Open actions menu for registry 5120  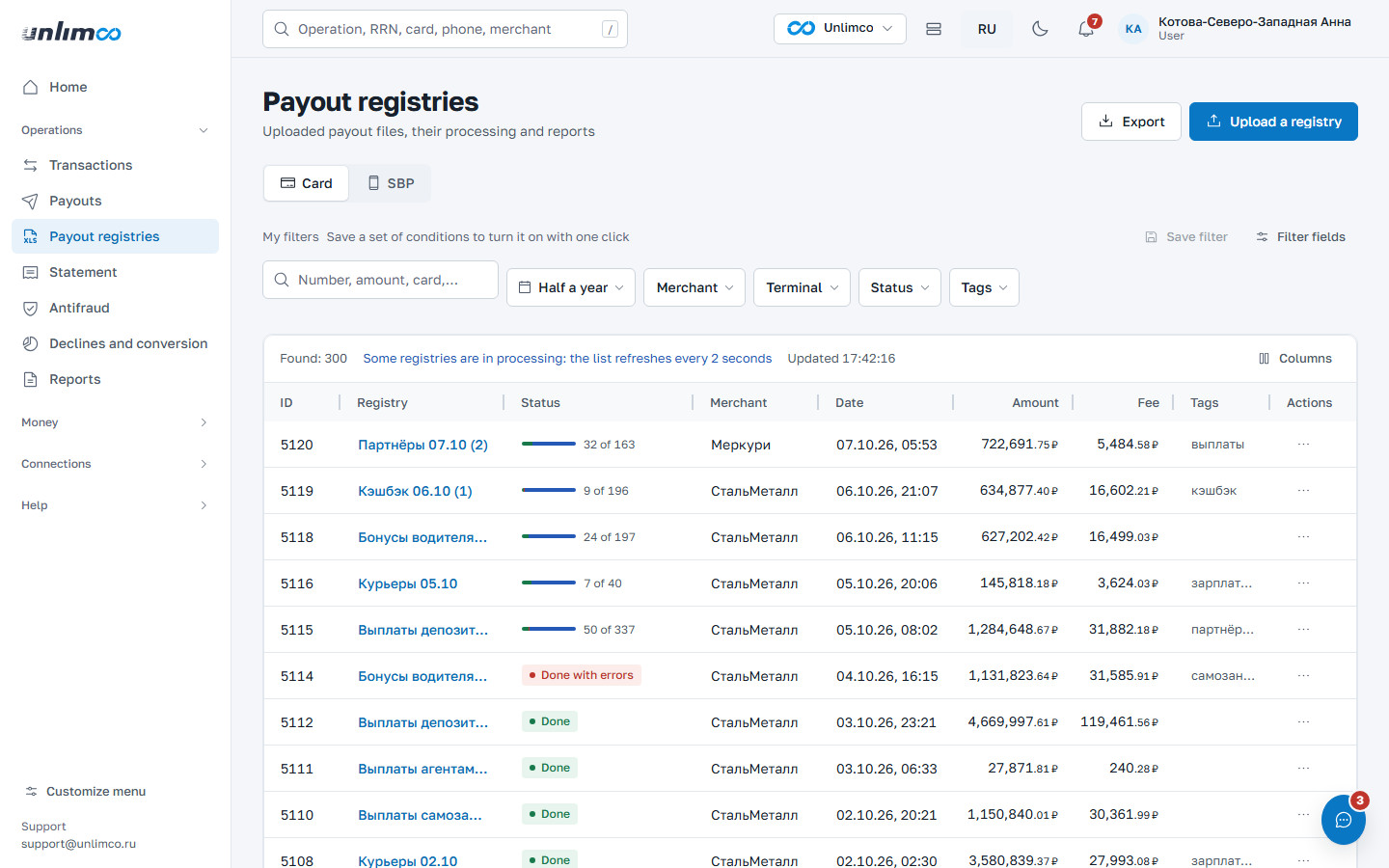pyautogui.click(x=1303, y=445)
